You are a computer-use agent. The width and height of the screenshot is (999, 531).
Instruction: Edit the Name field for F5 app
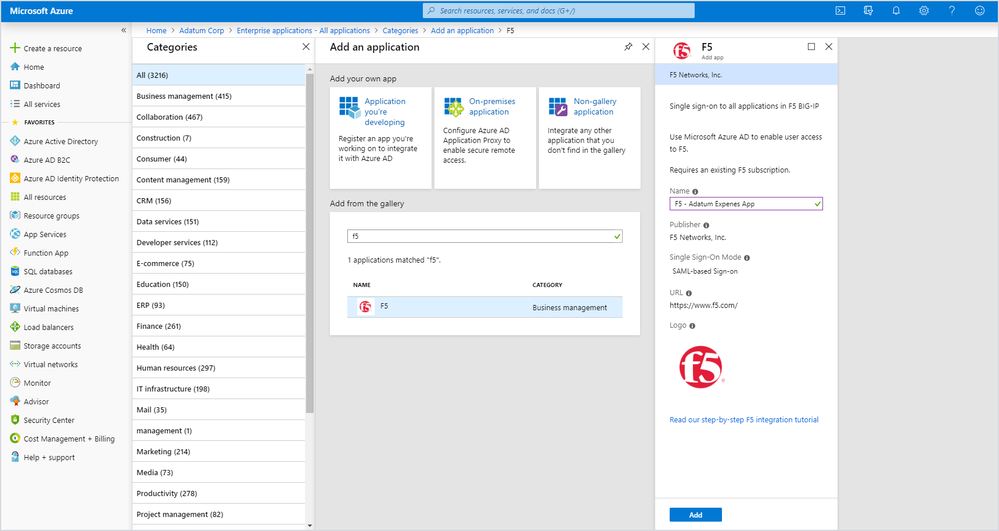tap(746, 204)
